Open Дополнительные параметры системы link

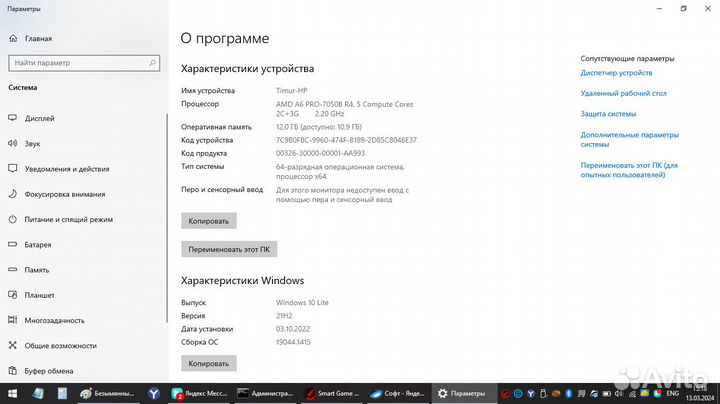(629, 140)
